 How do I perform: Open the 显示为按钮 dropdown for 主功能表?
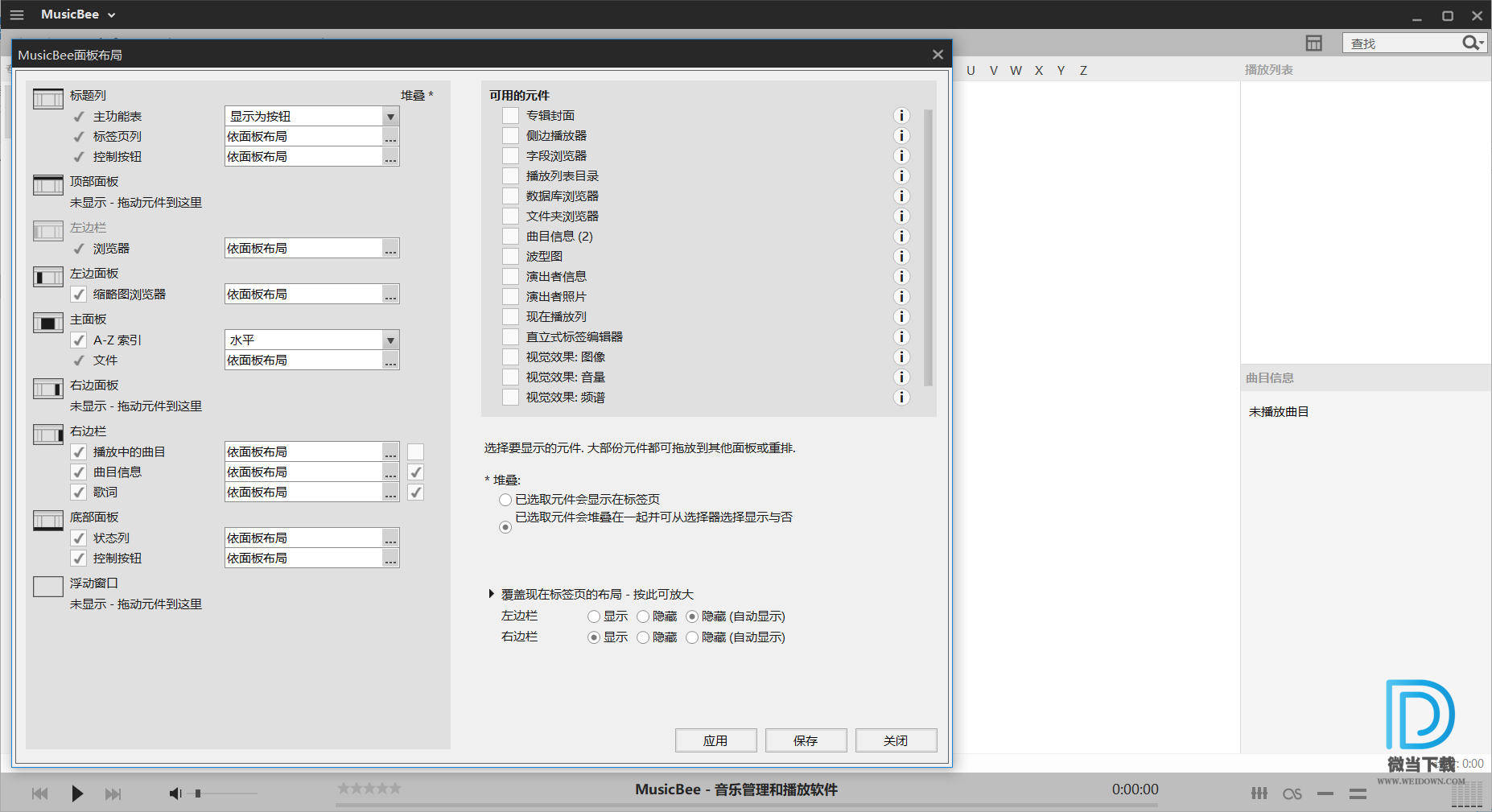pyautogui.click(x=390, y=117)
